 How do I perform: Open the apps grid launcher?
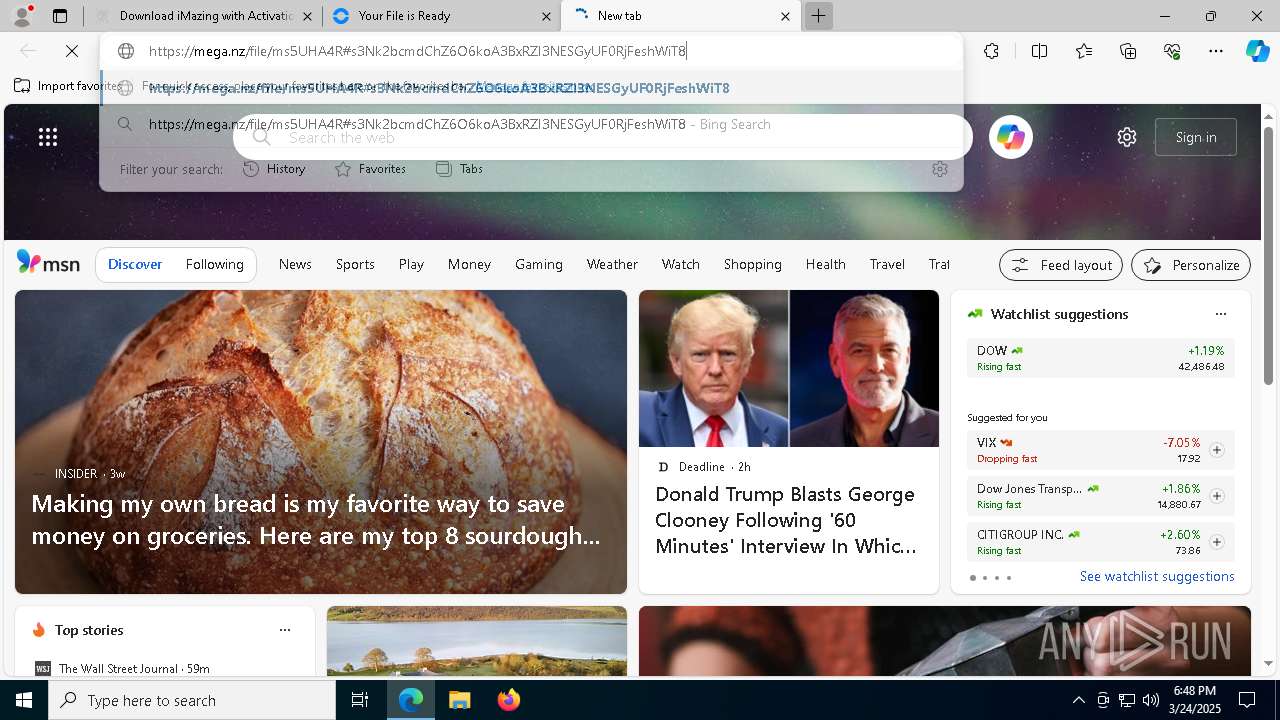click(48, 137)
